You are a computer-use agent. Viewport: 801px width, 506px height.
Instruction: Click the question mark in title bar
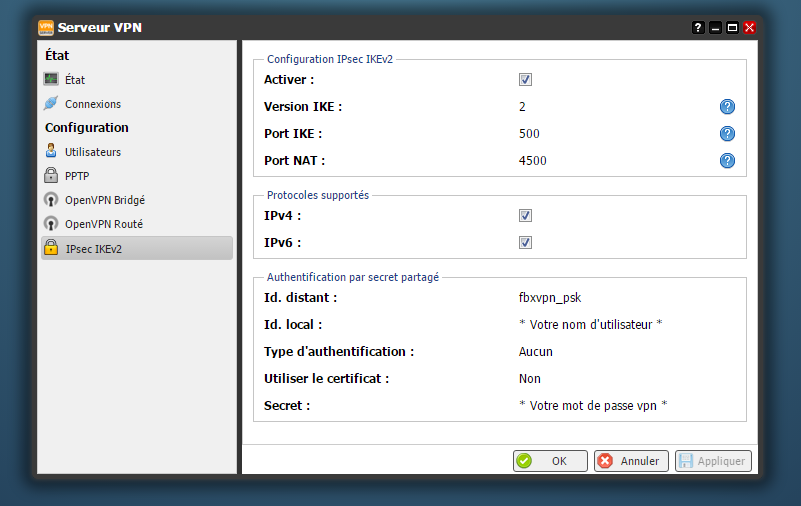(x=698, y=28)
